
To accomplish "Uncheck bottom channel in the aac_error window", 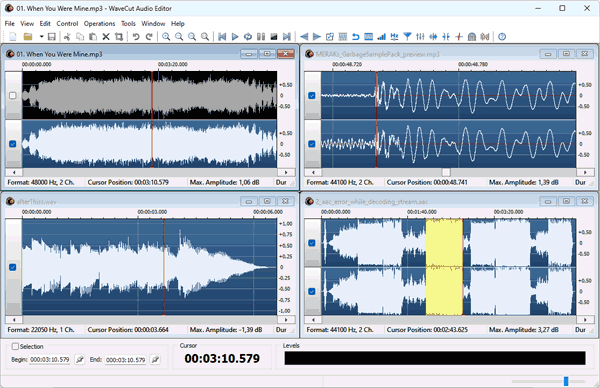I will point(312,292).
